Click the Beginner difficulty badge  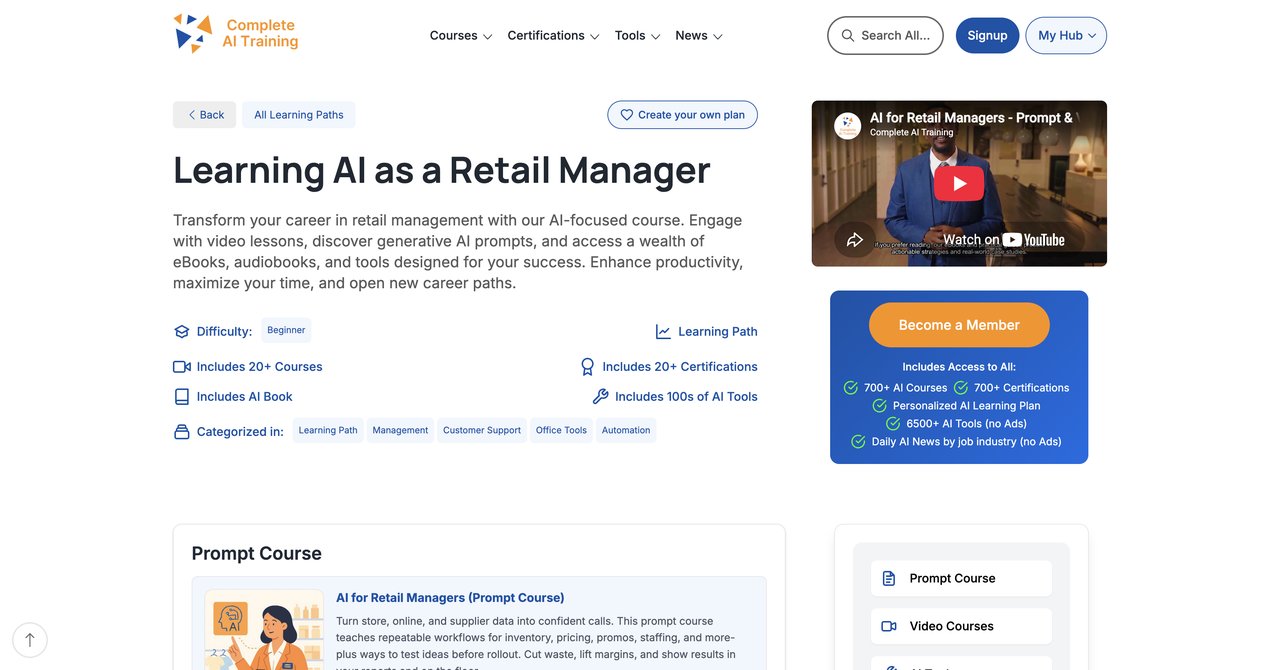pos(286,330)
